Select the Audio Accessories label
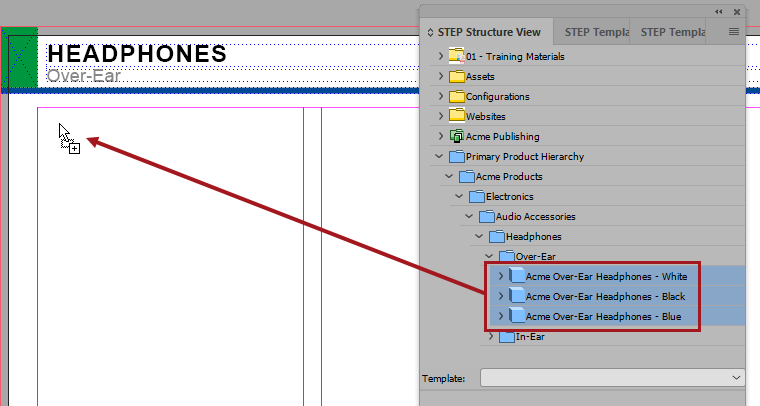Viewport: 760px width, 406px height. 536,217
